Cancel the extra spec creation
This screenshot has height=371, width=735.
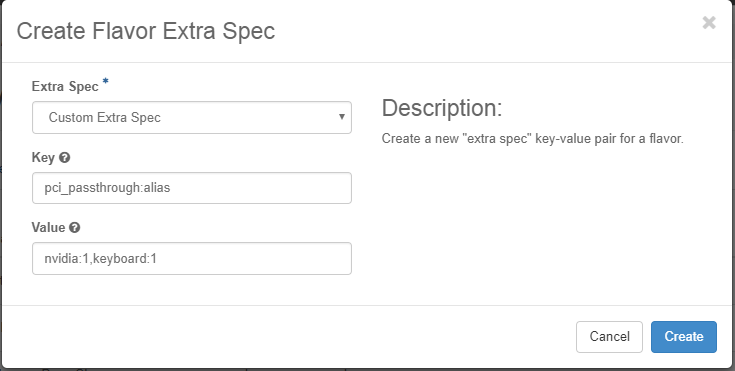[x=609, y=337]
